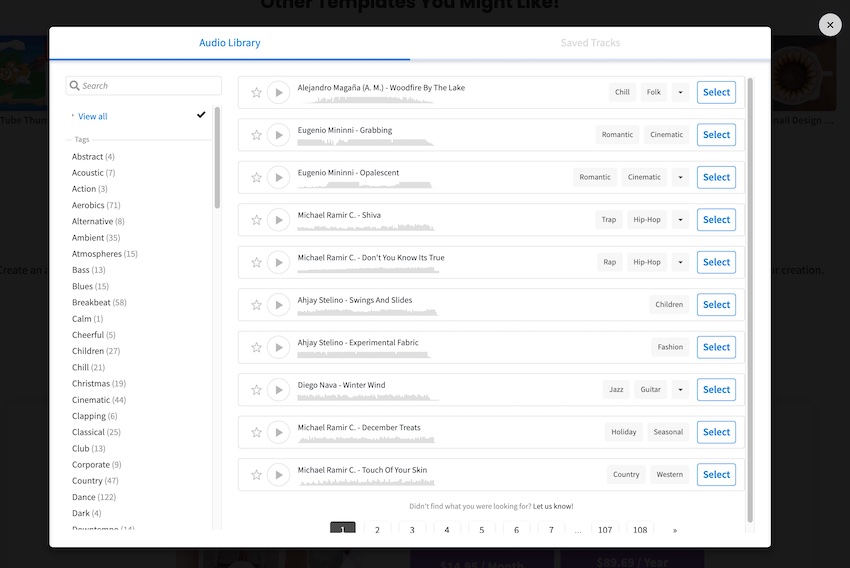Click the tags list scrollbar

pos(217,157)
